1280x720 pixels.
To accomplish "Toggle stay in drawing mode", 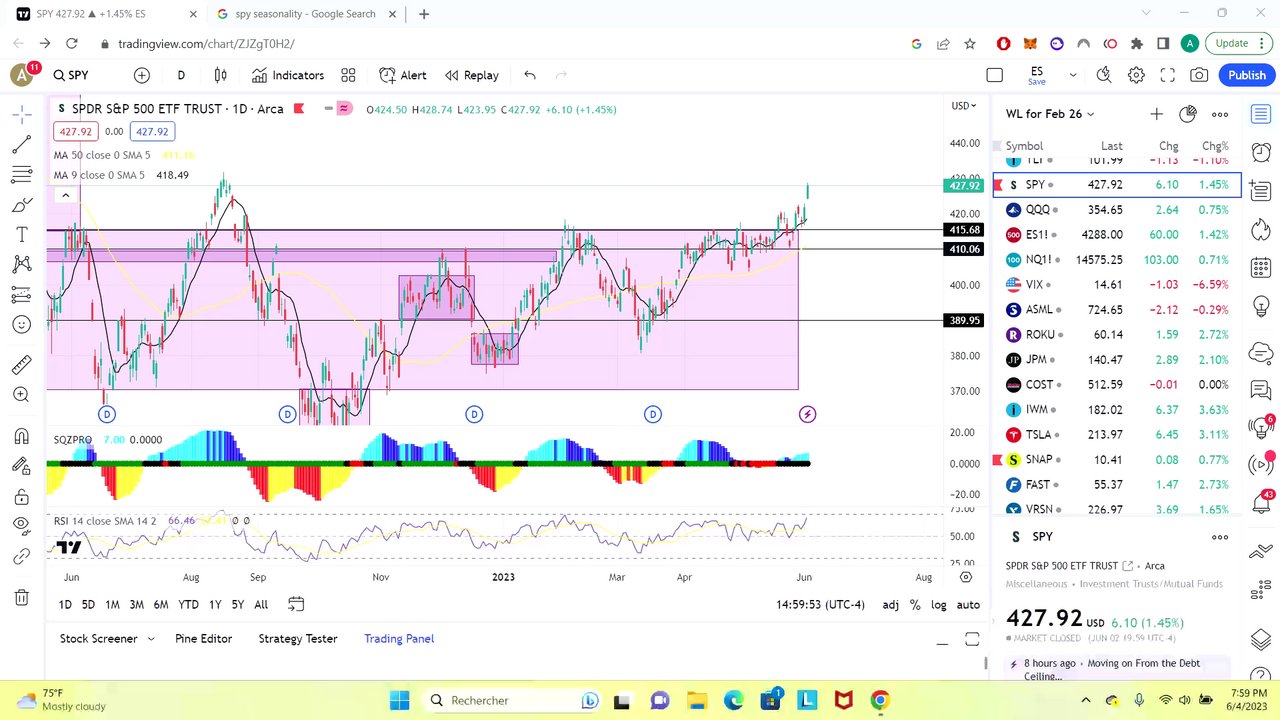I will coord(21,466).
